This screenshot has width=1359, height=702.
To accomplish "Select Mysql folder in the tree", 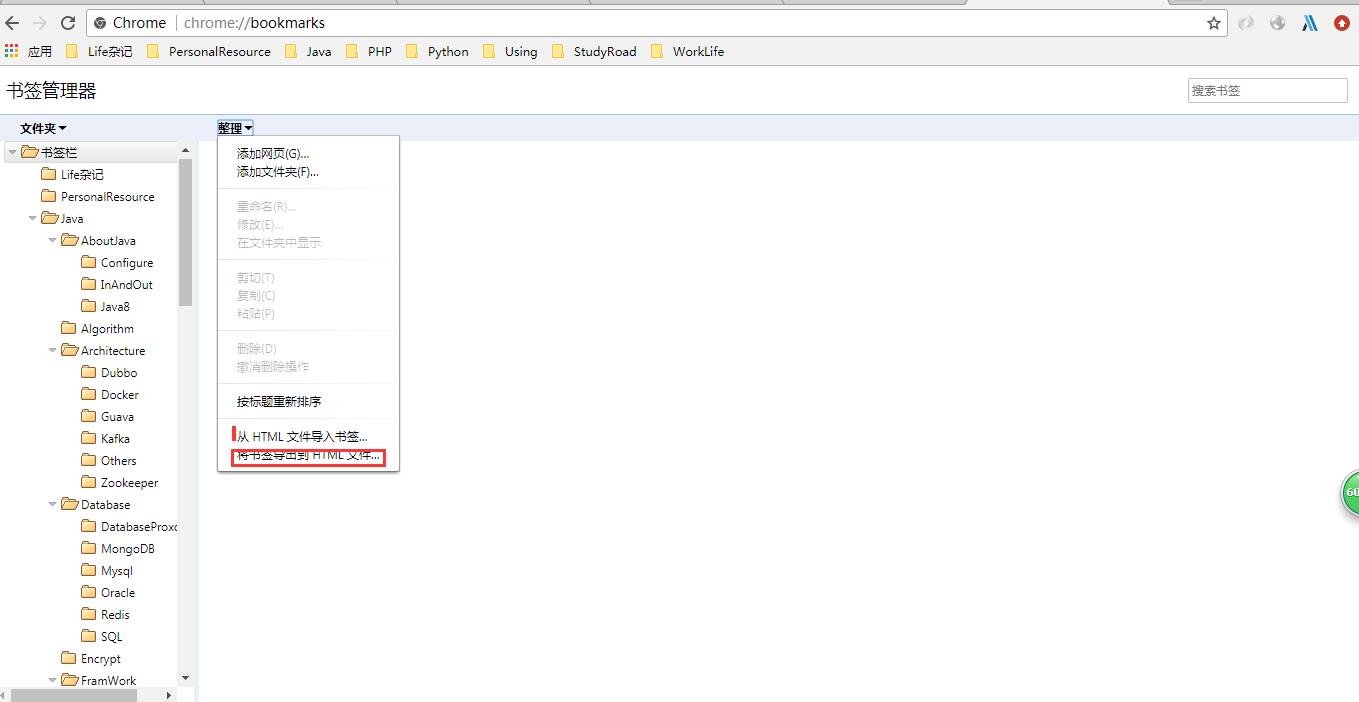I will [107, 570].
